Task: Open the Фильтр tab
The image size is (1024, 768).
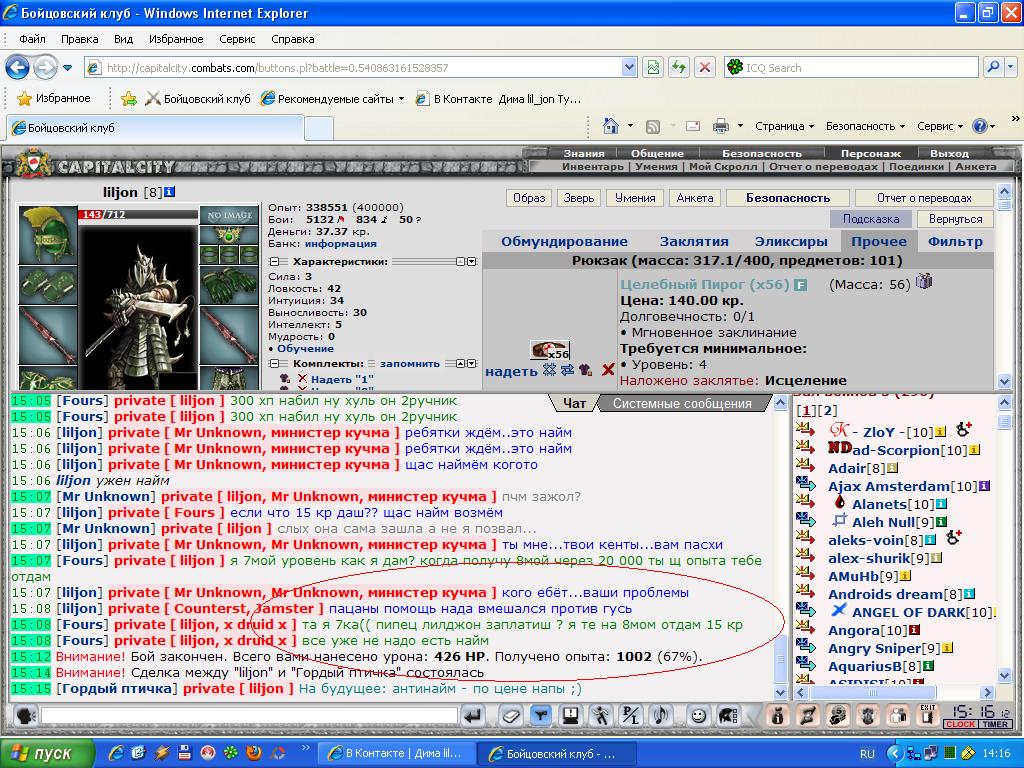Action: click(x=955, y=241)
